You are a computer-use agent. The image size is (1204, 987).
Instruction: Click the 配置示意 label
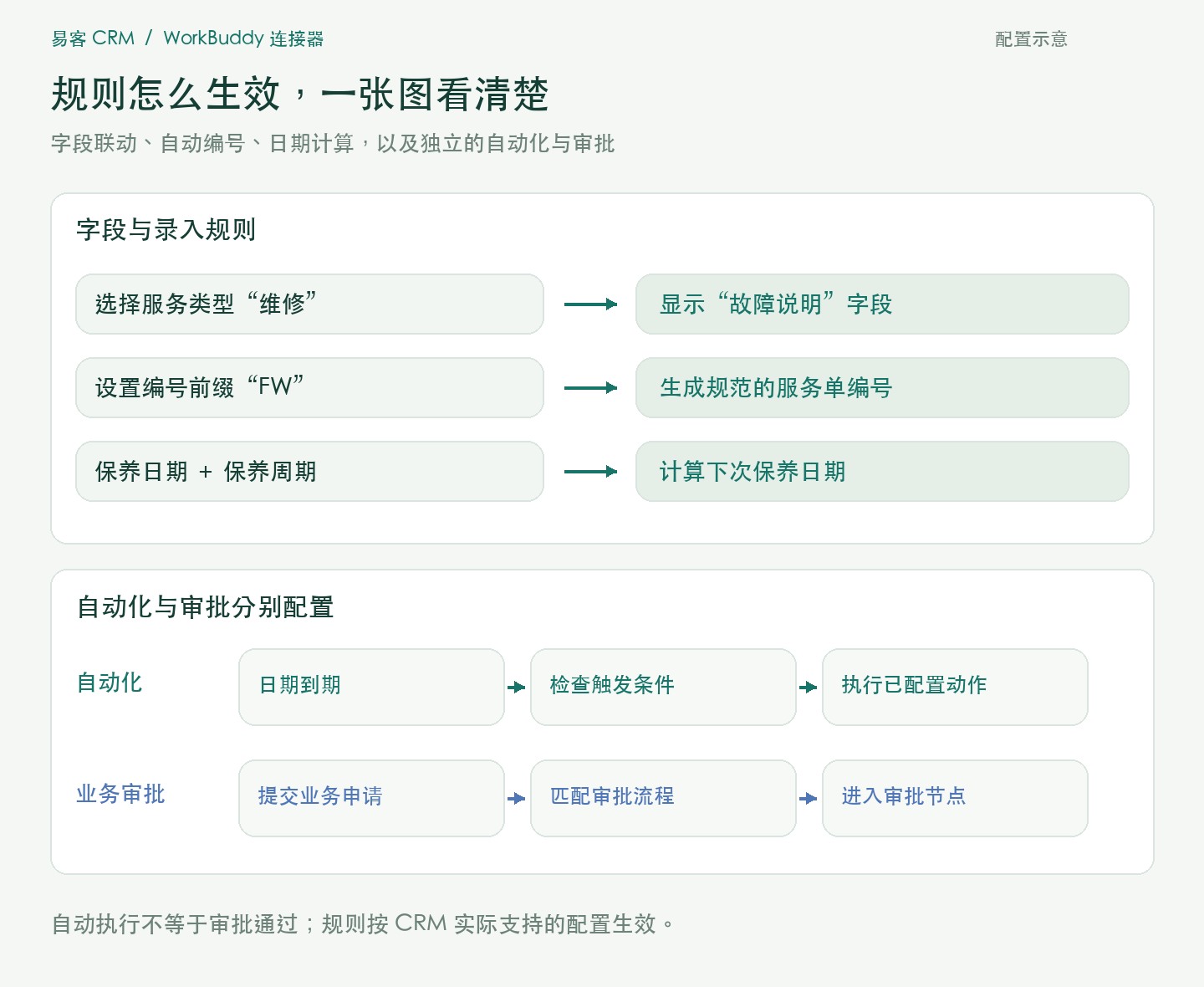(x=1031, y=39)
